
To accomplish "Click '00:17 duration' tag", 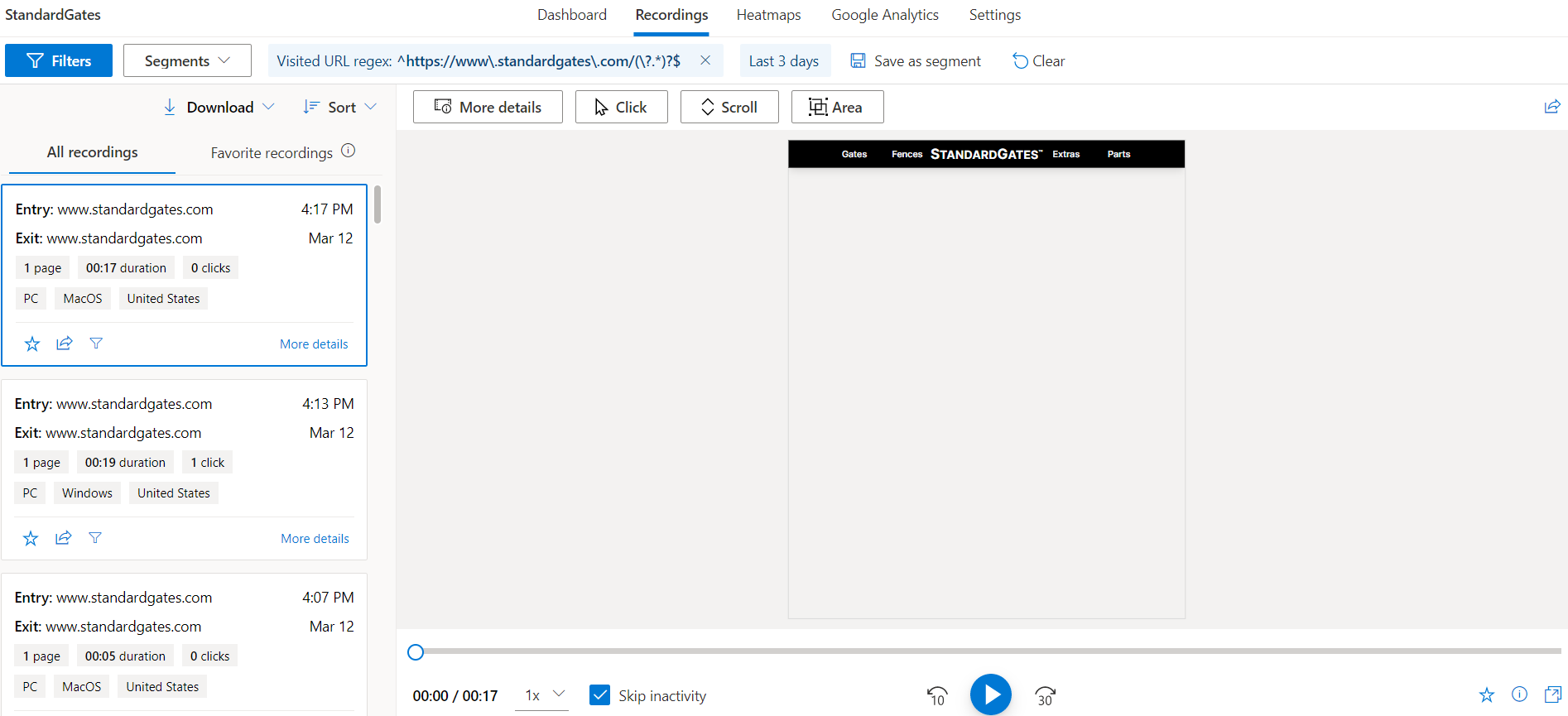I will pyautogui.click(x=126, y=268).
